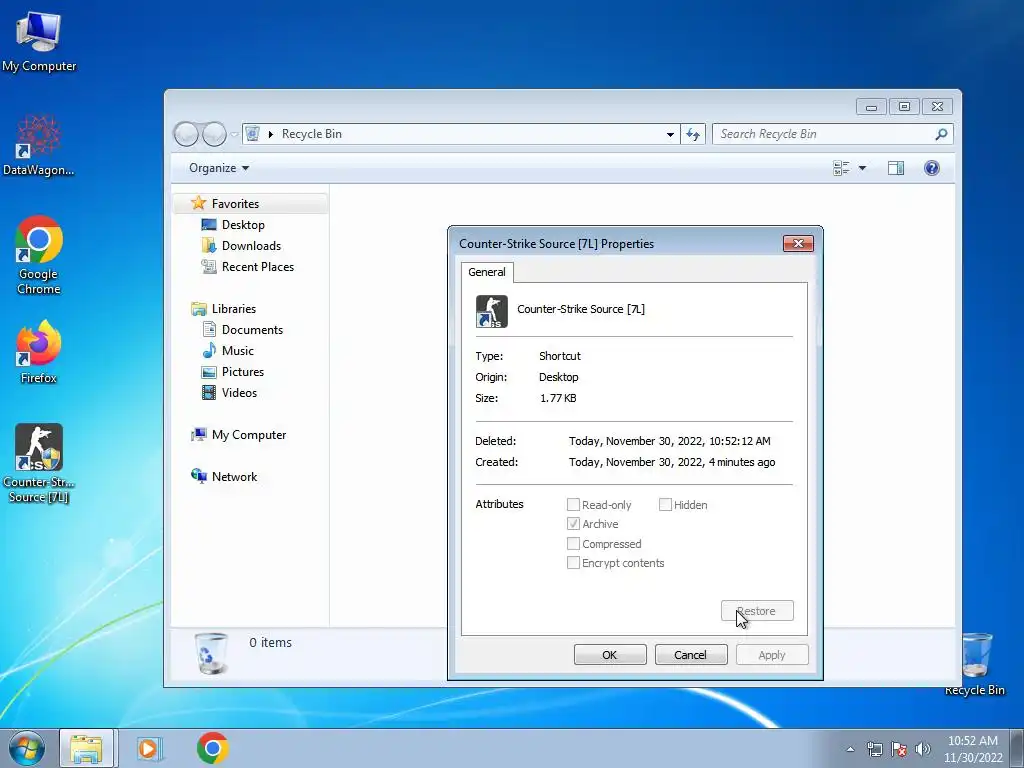Toggle the Compressed attribute checkbox
This screenshot has height=768, width=1024.
point(573,544)
